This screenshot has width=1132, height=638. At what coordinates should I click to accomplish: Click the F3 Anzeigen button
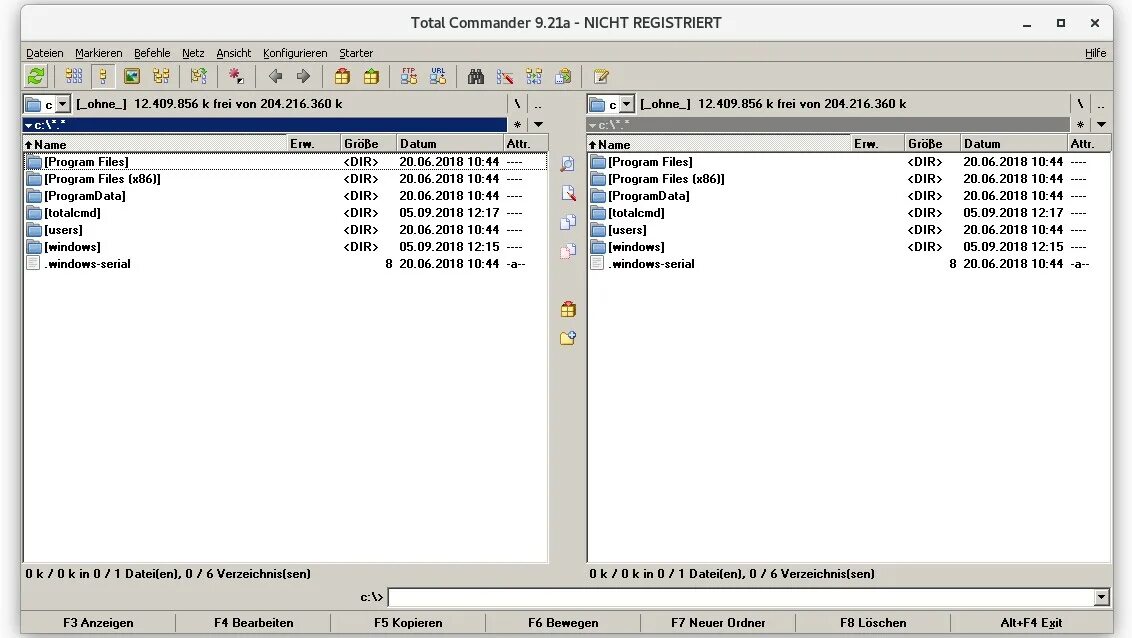[98, 622]
